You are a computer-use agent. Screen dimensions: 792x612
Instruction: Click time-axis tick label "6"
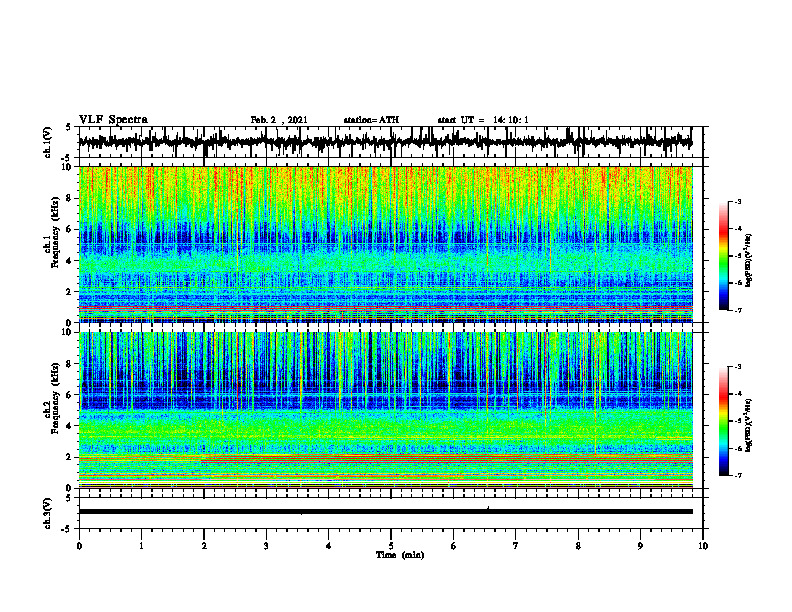pyautogui.click(x=453, y=546)
